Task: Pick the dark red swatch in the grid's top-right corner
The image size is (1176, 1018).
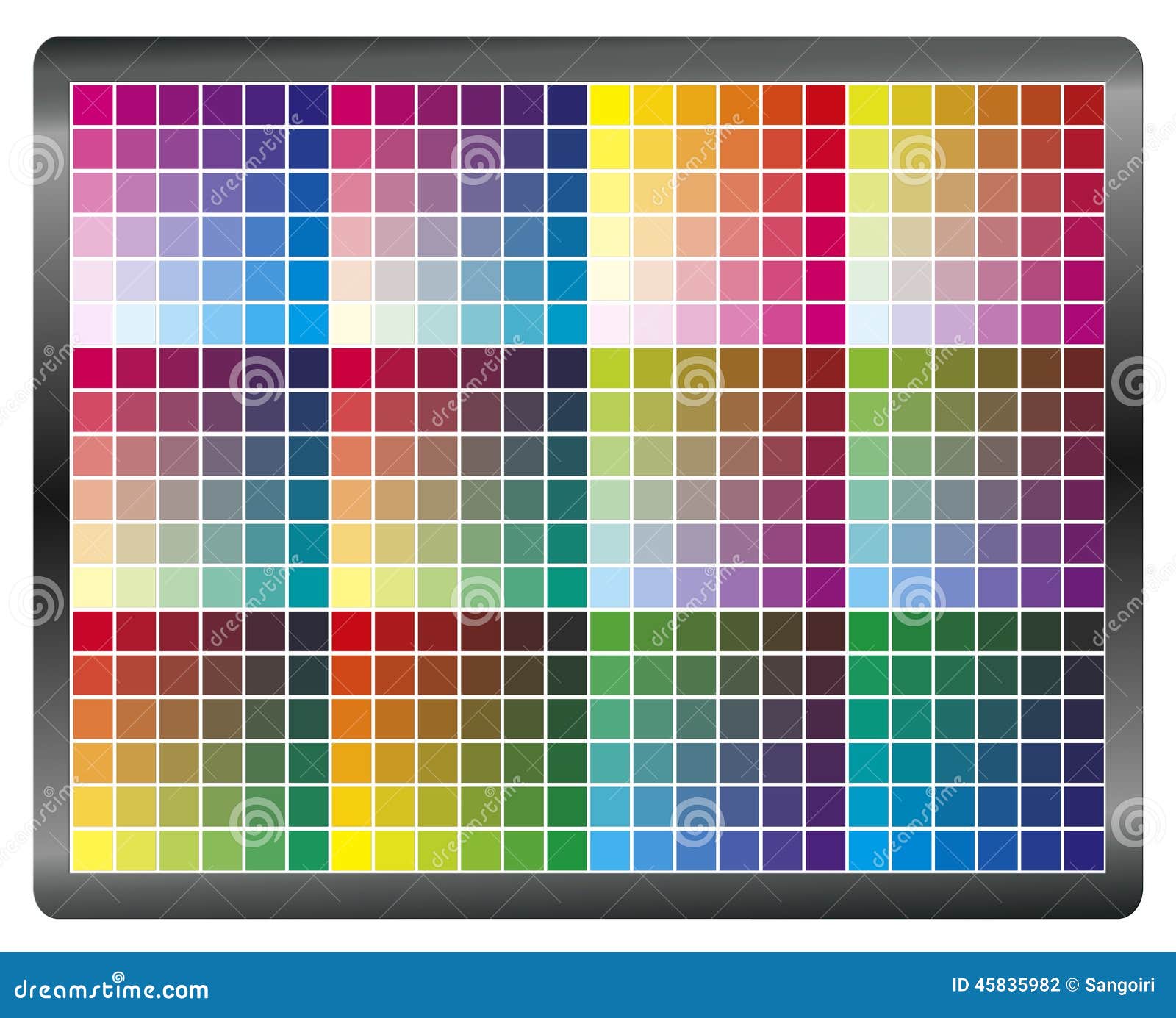Action: [x=1084, y=105]
